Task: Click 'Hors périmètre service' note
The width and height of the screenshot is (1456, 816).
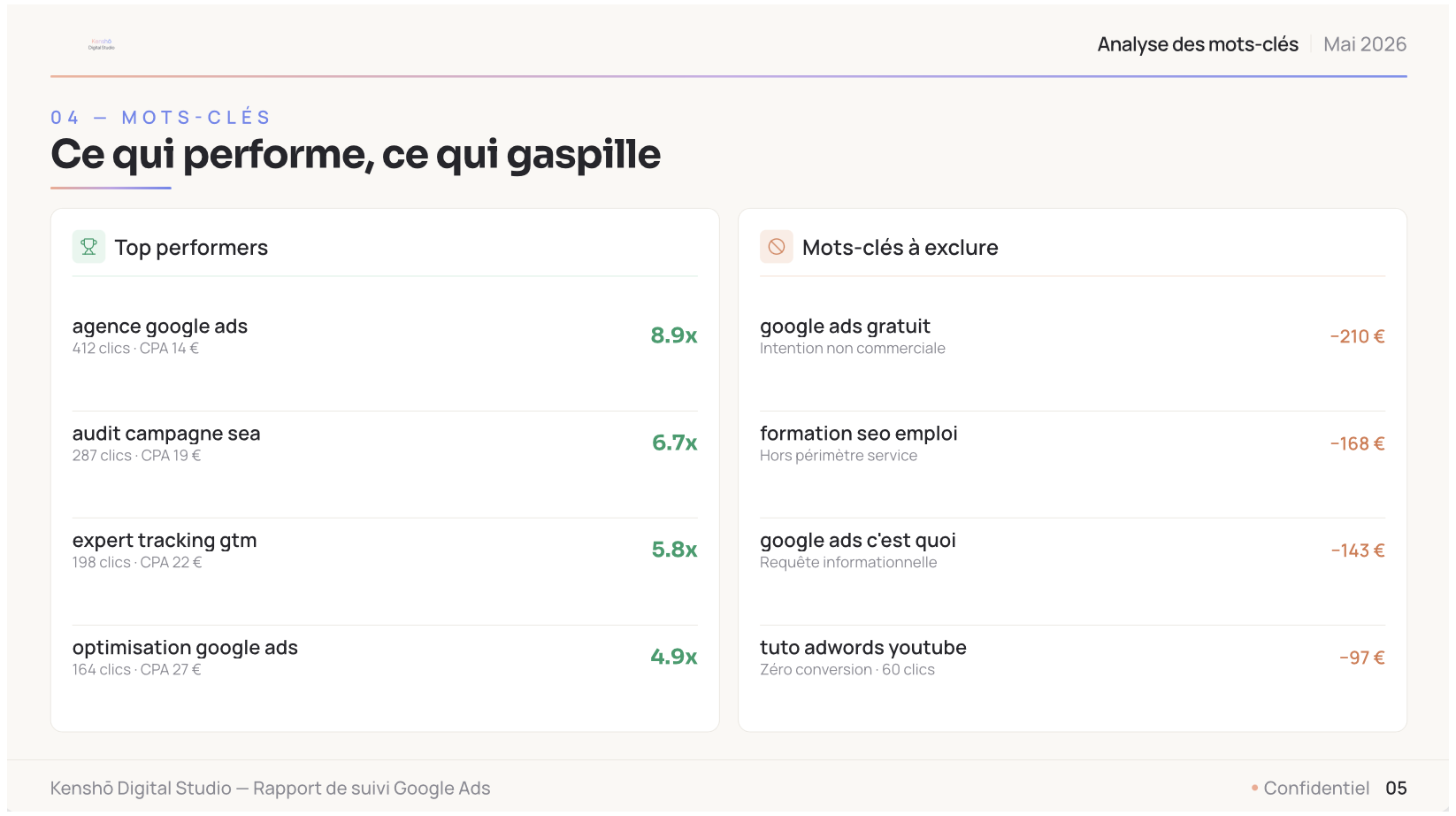Action: tap(839, 456)
